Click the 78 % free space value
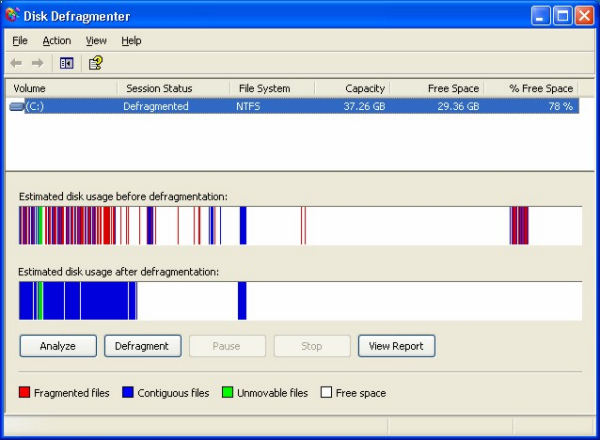 coord(561,106)
